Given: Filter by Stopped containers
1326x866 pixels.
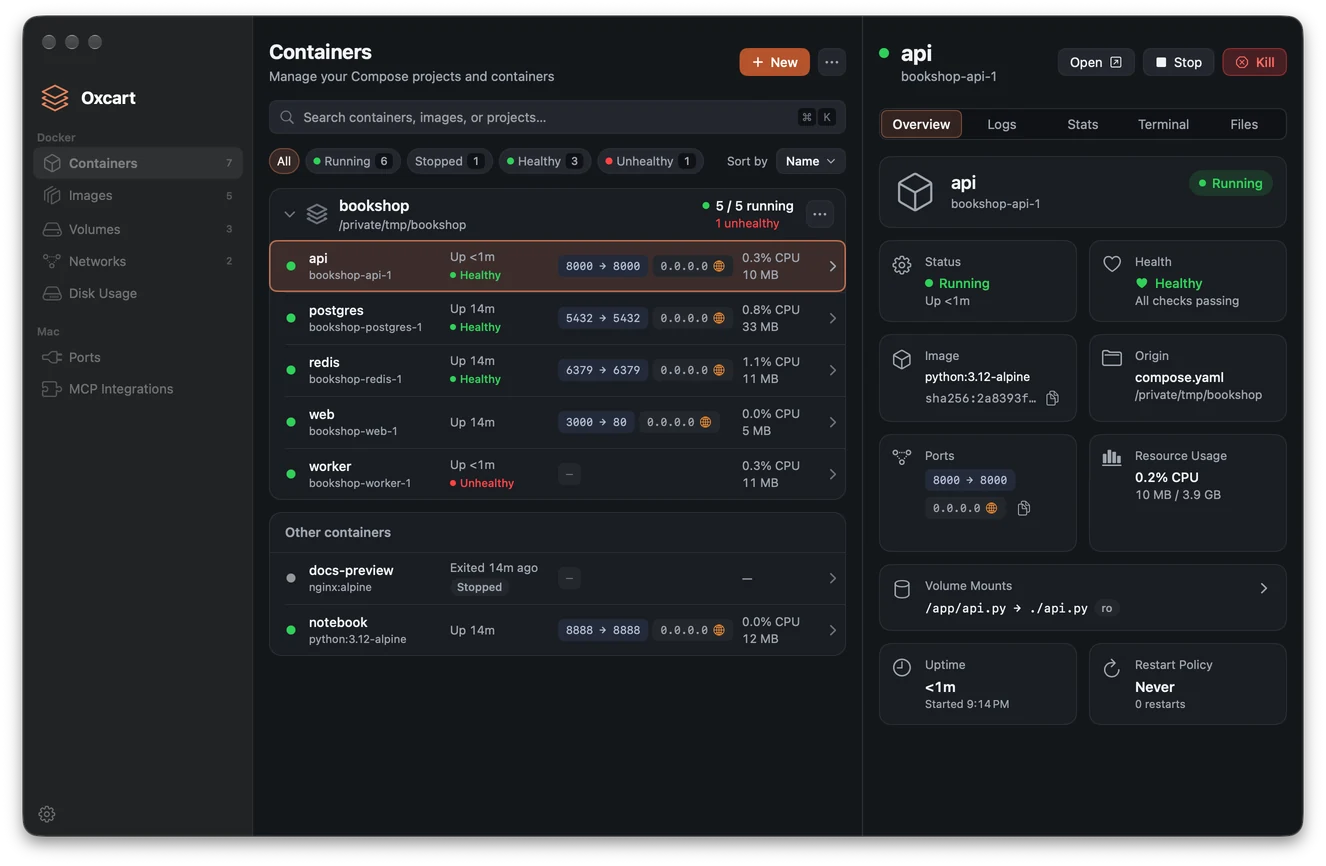Looking at the screenshot, I should (449, 161).
